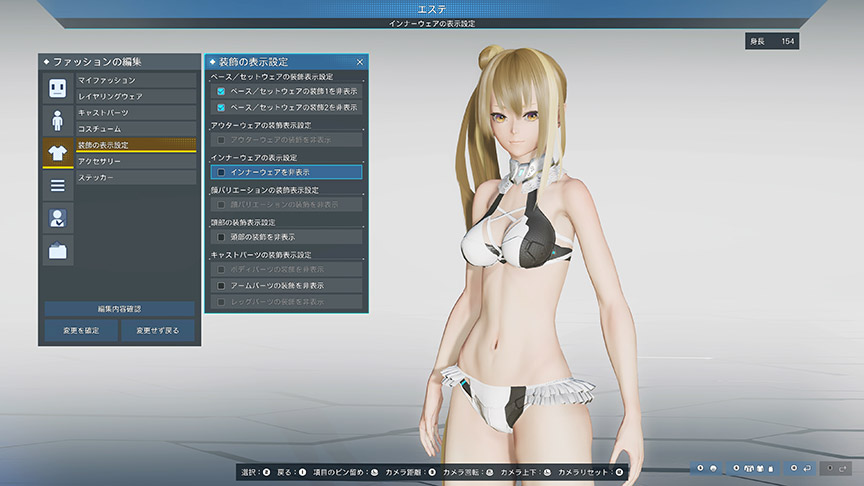Viewport: 864px width, 486px height.
Task: Toggle レッグパーツの装飾を非表示 checkbox
Action: 221,302
